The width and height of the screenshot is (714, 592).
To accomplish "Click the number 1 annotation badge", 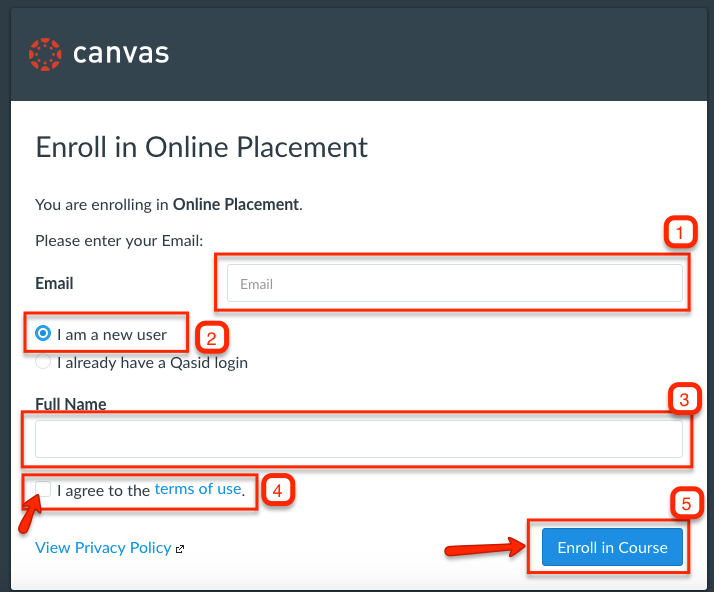I will click(680, 234).
